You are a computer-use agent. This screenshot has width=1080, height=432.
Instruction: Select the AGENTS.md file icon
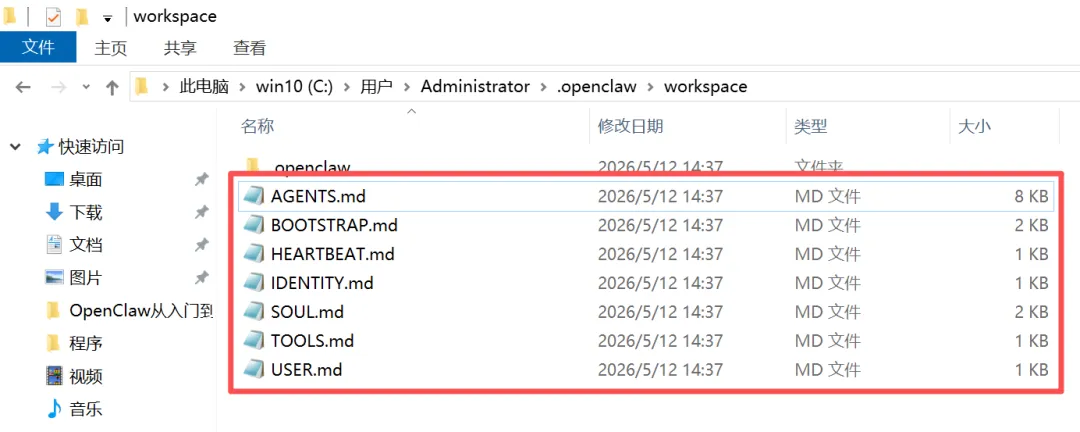click(254, 196)
